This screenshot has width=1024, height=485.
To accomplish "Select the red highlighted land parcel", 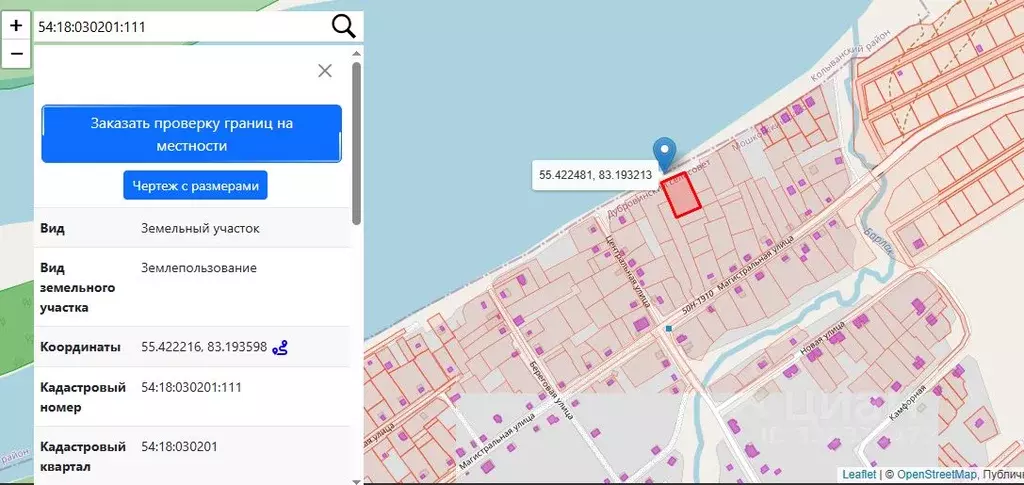I will pos(683,199).
